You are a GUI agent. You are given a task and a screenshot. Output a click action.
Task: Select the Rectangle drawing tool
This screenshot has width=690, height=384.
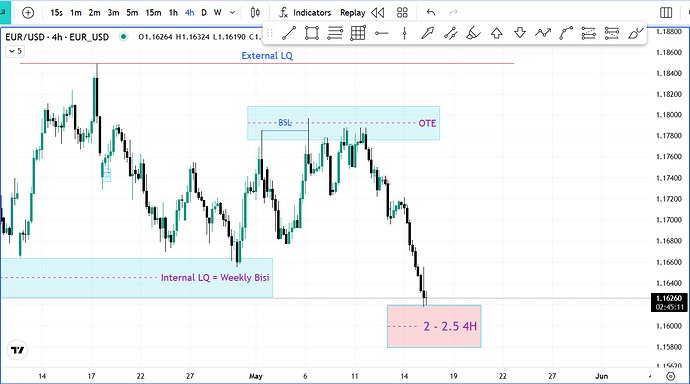312,33
